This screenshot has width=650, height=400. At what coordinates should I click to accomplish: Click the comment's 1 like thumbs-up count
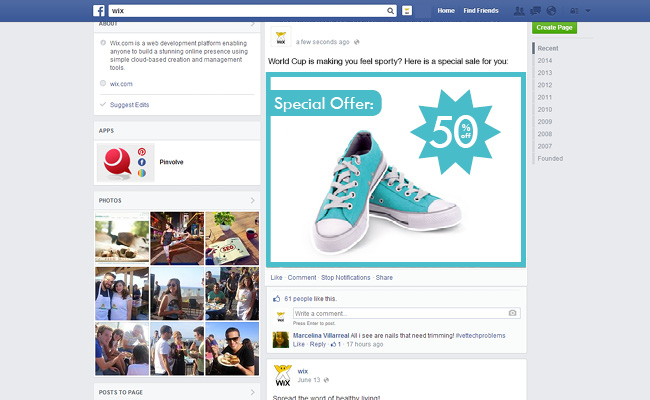pos(335,344)
